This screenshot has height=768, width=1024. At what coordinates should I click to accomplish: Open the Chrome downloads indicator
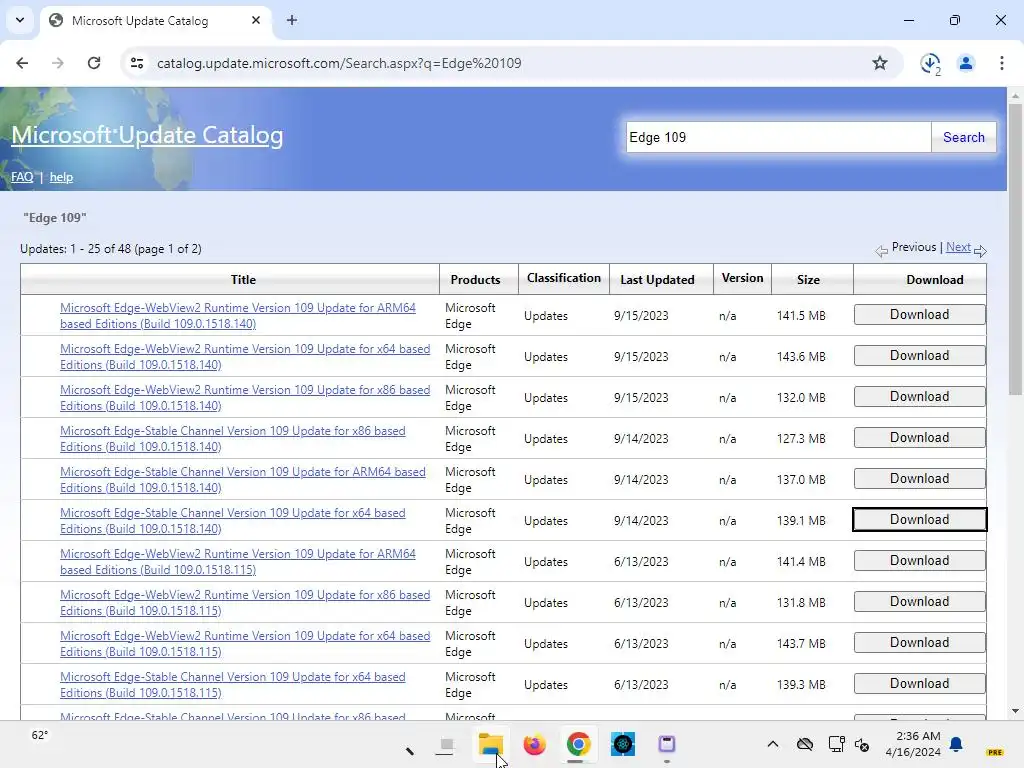pos(930,63)
